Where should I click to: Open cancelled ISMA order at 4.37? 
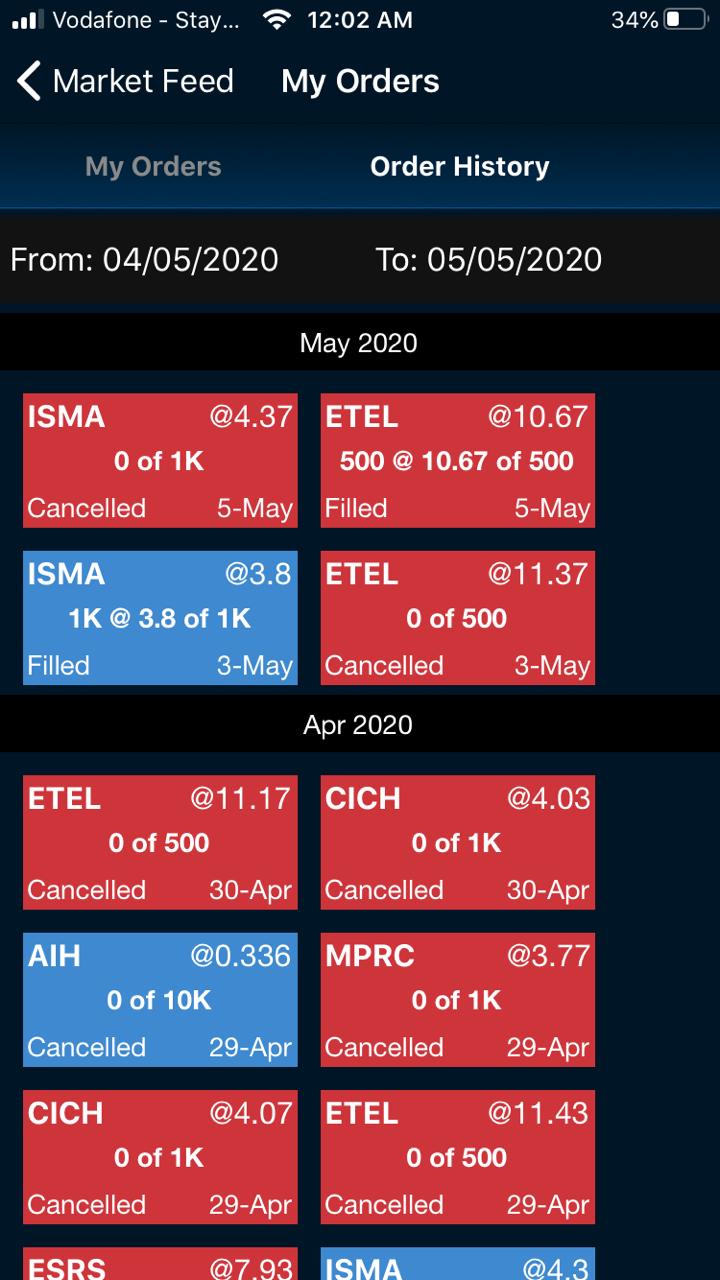(160, 460)
